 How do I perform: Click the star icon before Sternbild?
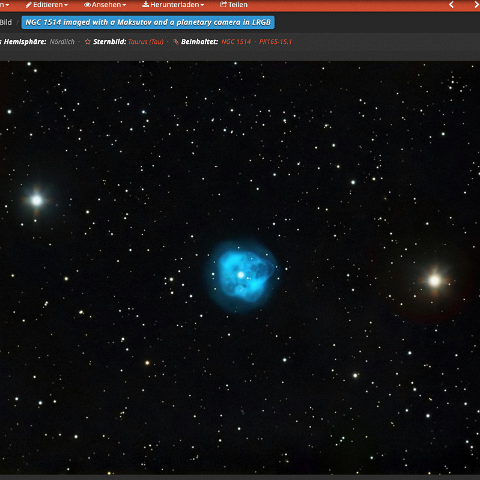[x=88, y=42]
